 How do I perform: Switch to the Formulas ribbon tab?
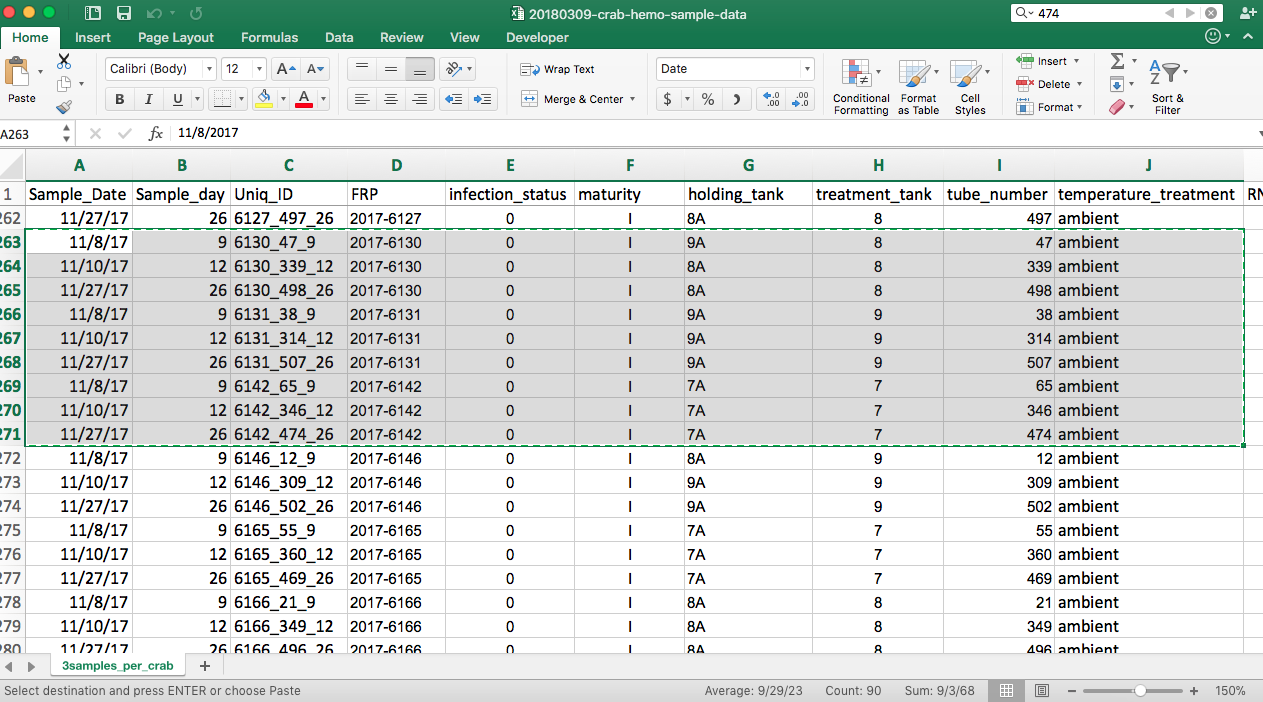[x=269, y=37]
